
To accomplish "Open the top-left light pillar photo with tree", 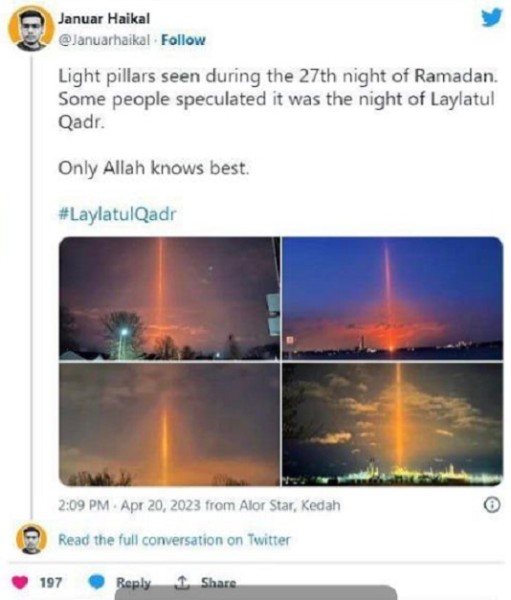I will [x=169, y=298].
